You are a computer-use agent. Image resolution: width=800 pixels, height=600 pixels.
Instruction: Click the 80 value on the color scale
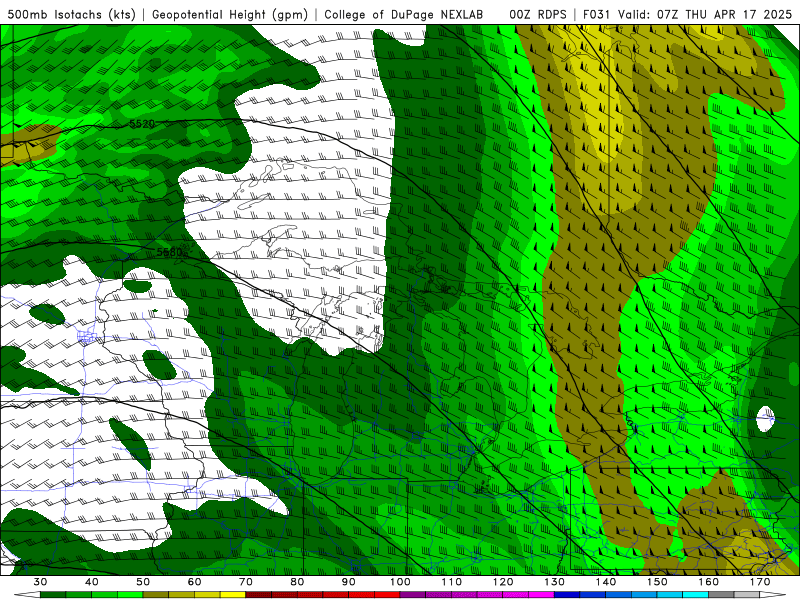297,582
